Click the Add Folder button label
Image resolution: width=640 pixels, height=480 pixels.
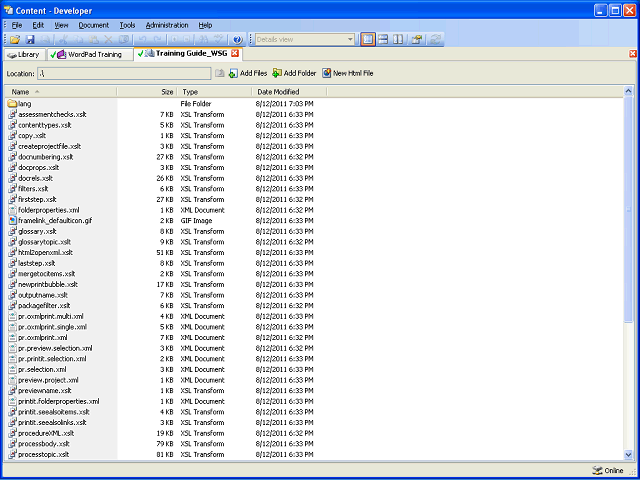point(300,73)
